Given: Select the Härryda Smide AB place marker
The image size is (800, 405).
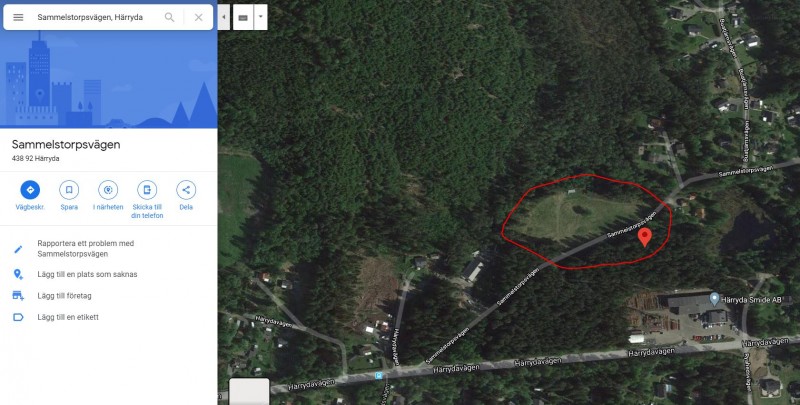Looking at the screenshot, I should pos(714,299).
